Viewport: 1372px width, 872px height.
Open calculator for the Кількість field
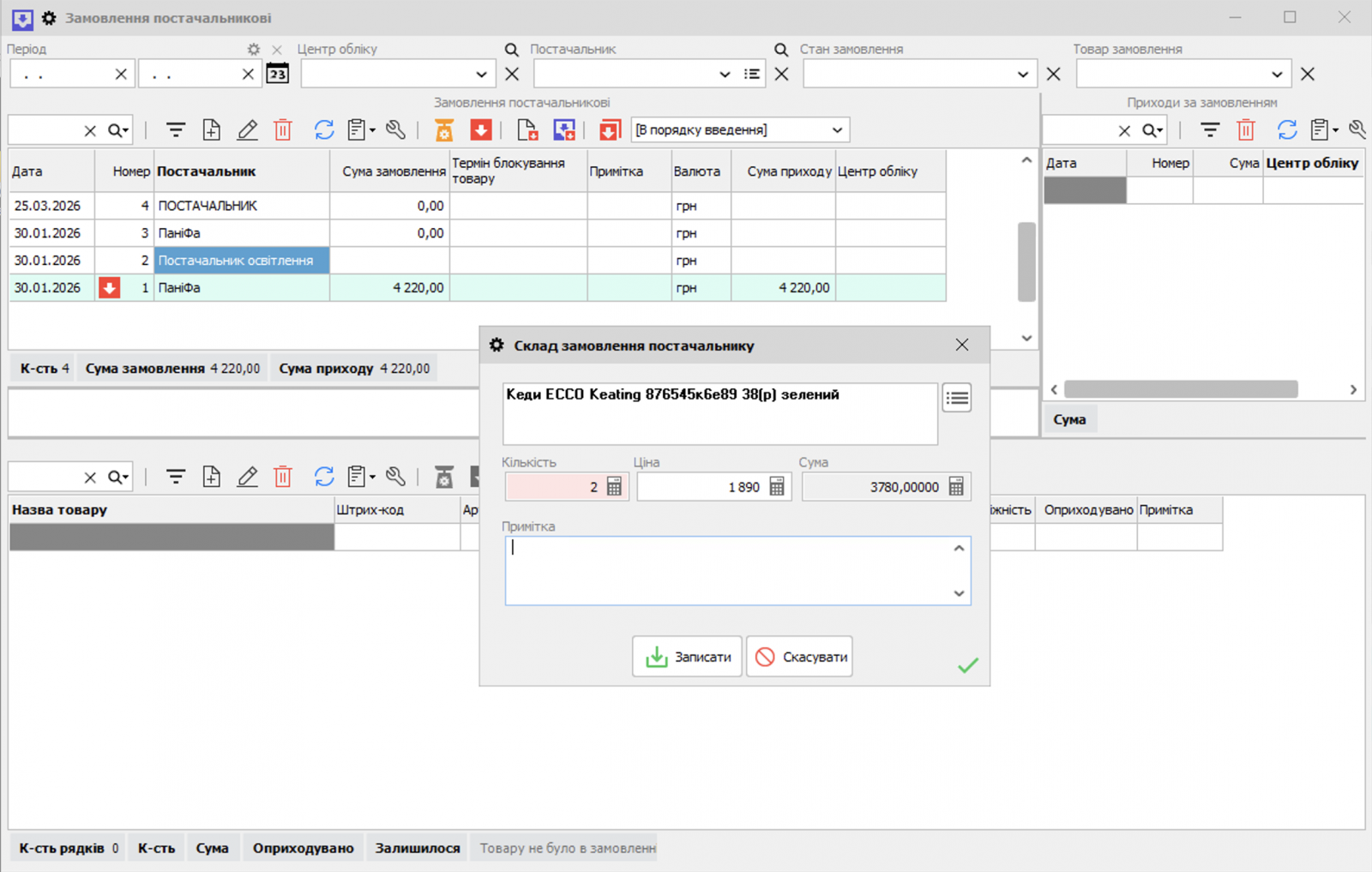[614, 487]
